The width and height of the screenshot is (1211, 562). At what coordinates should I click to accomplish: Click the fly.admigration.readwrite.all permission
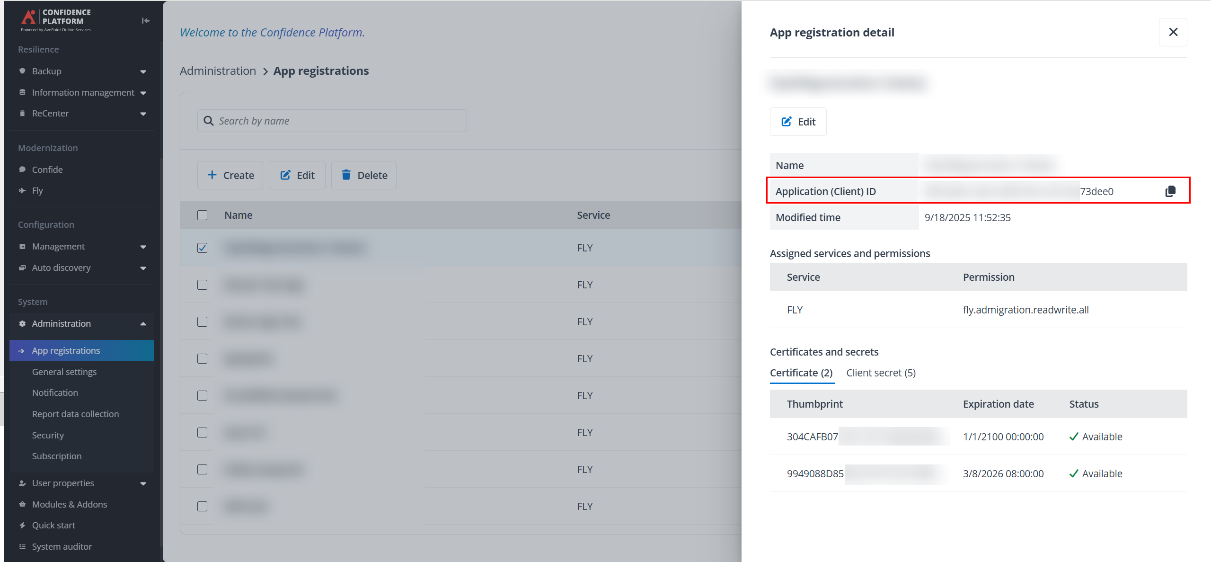tap(1026, 310)
